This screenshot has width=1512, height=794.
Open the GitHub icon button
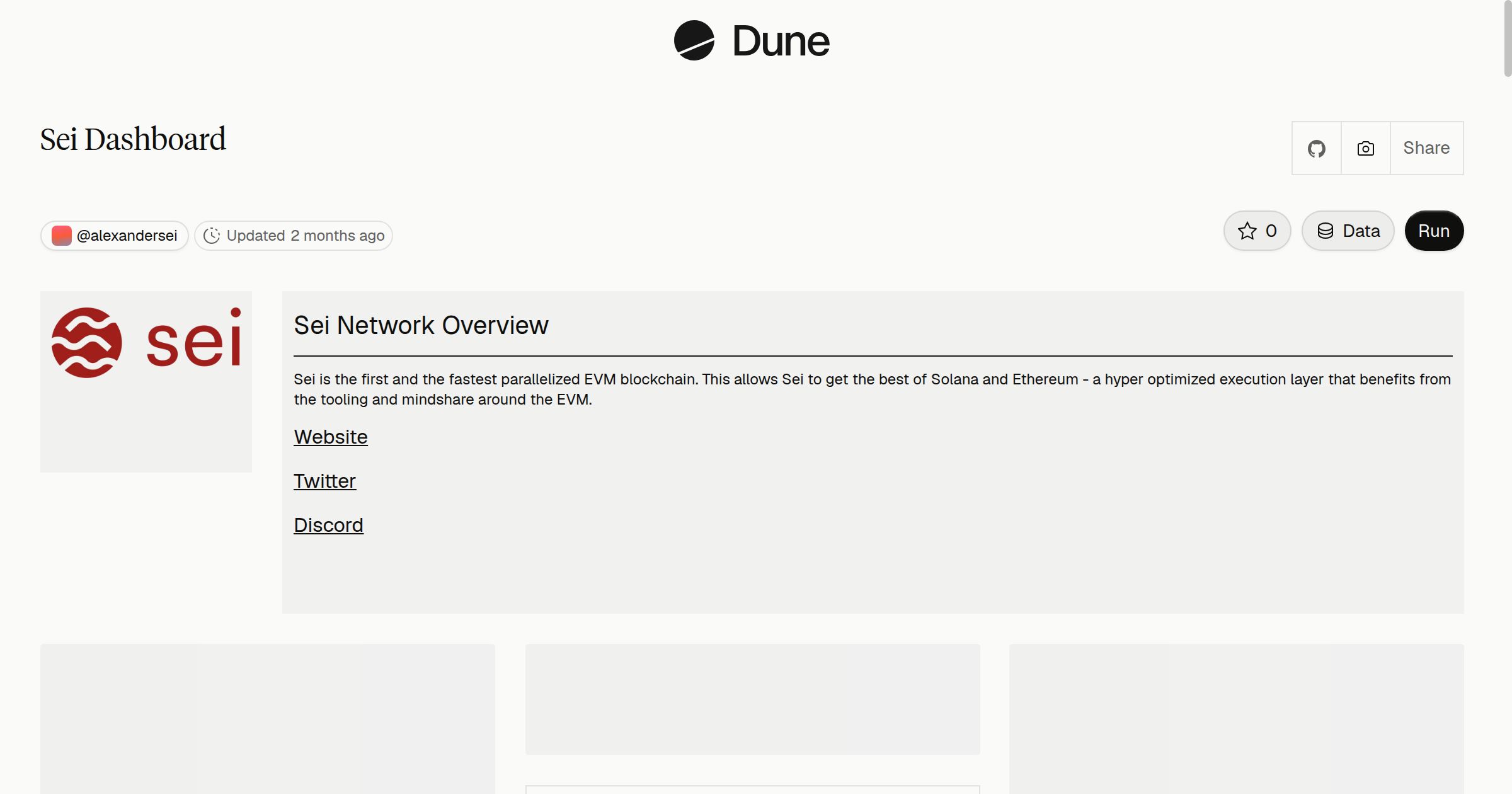[x=1316, y=148]
